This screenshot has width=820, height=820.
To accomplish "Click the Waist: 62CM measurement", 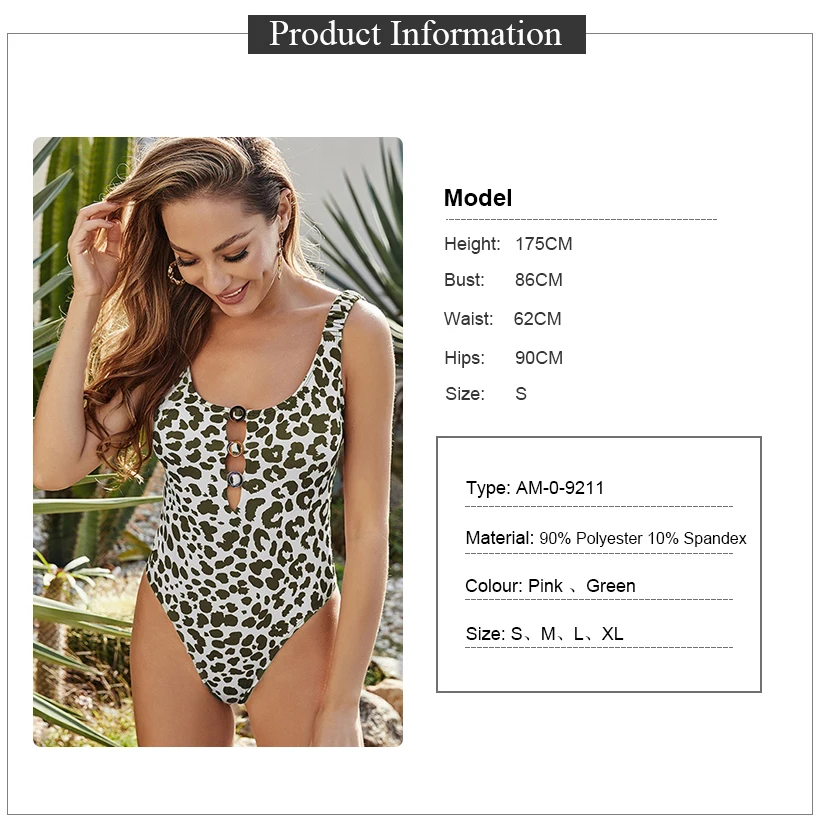I will [x=503, y=318].
